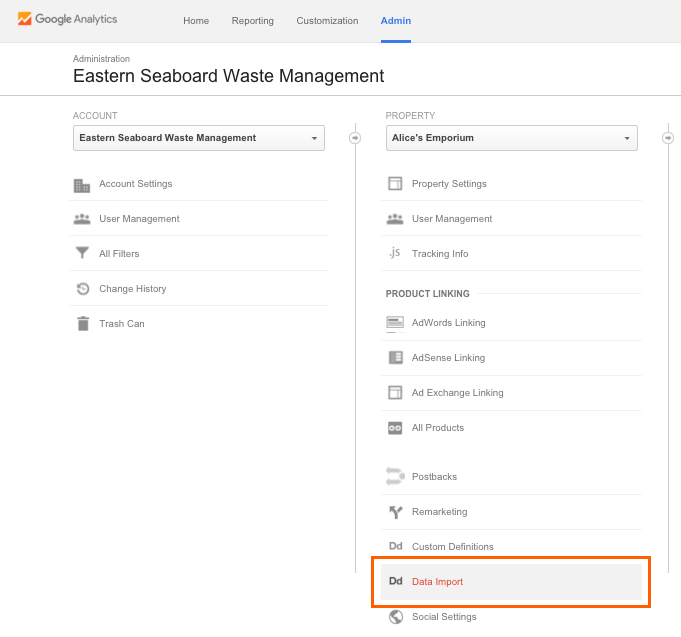Open AdSense Linking
This screenshot has width=681, height=637.
tap(448, 358)
